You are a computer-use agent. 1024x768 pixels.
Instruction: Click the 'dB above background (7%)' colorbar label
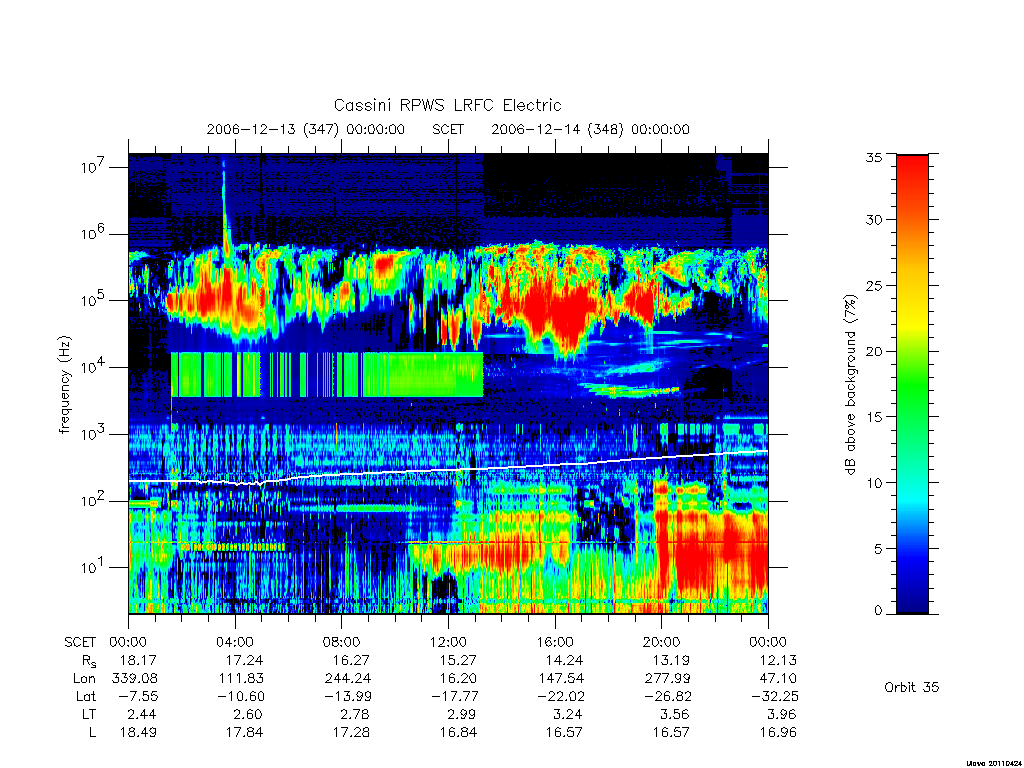850,385
